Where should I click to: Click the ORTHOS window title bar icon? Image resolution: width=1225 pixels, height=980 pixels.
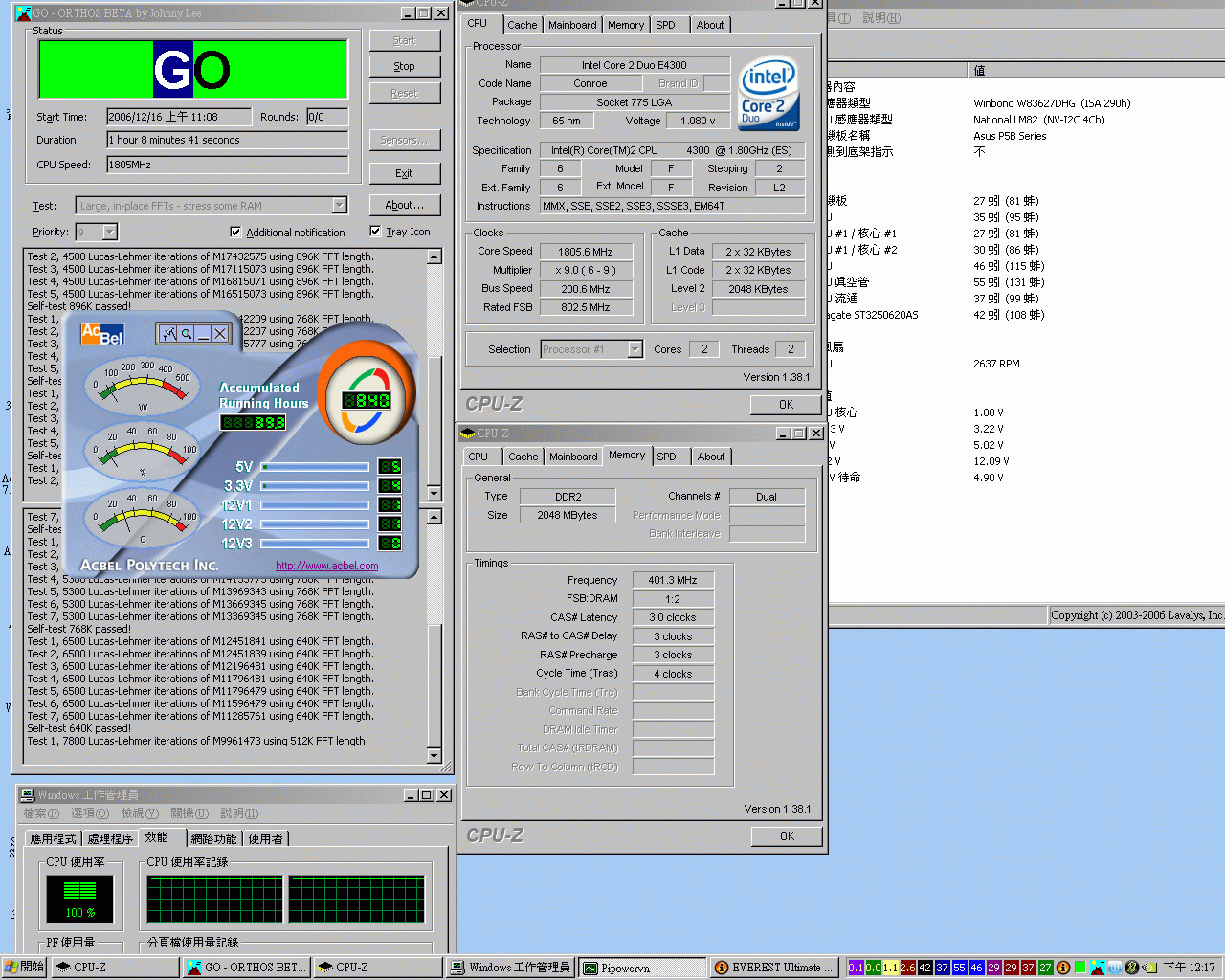pyautogui.click(x=24, y=13)
